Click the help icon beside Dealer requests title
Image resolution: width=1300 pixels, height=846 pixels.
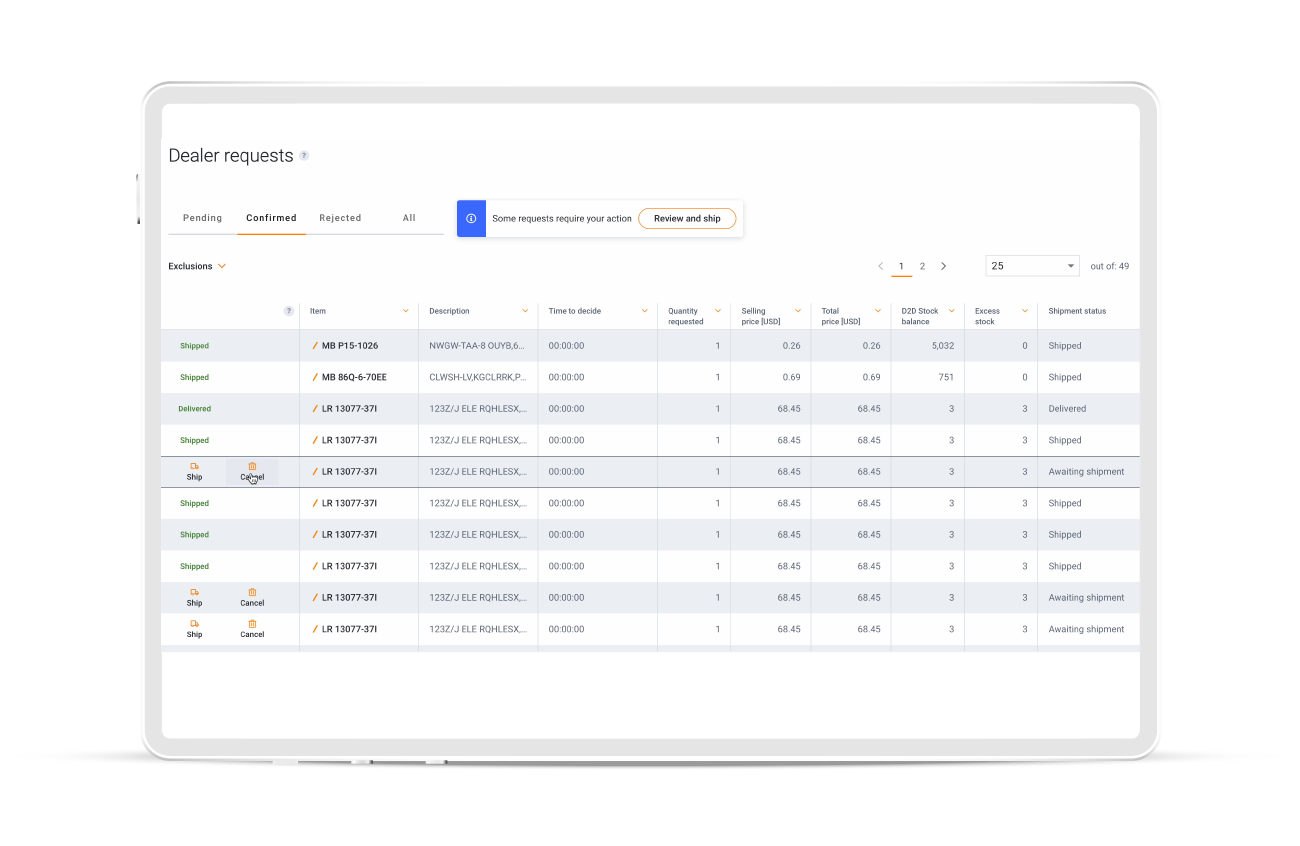304,156
